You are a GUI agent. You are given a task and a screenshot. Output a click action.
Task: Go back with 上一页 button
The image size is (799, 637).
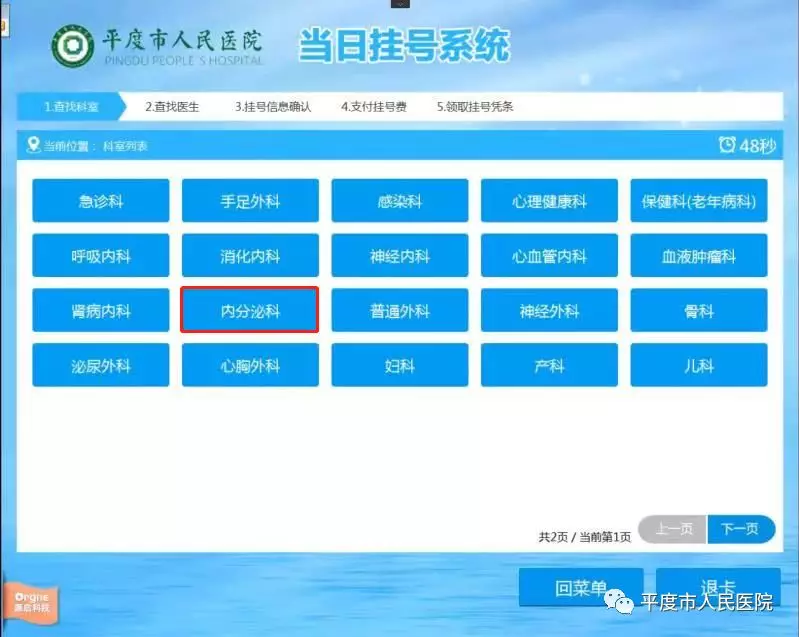click(x=672, y=530)
